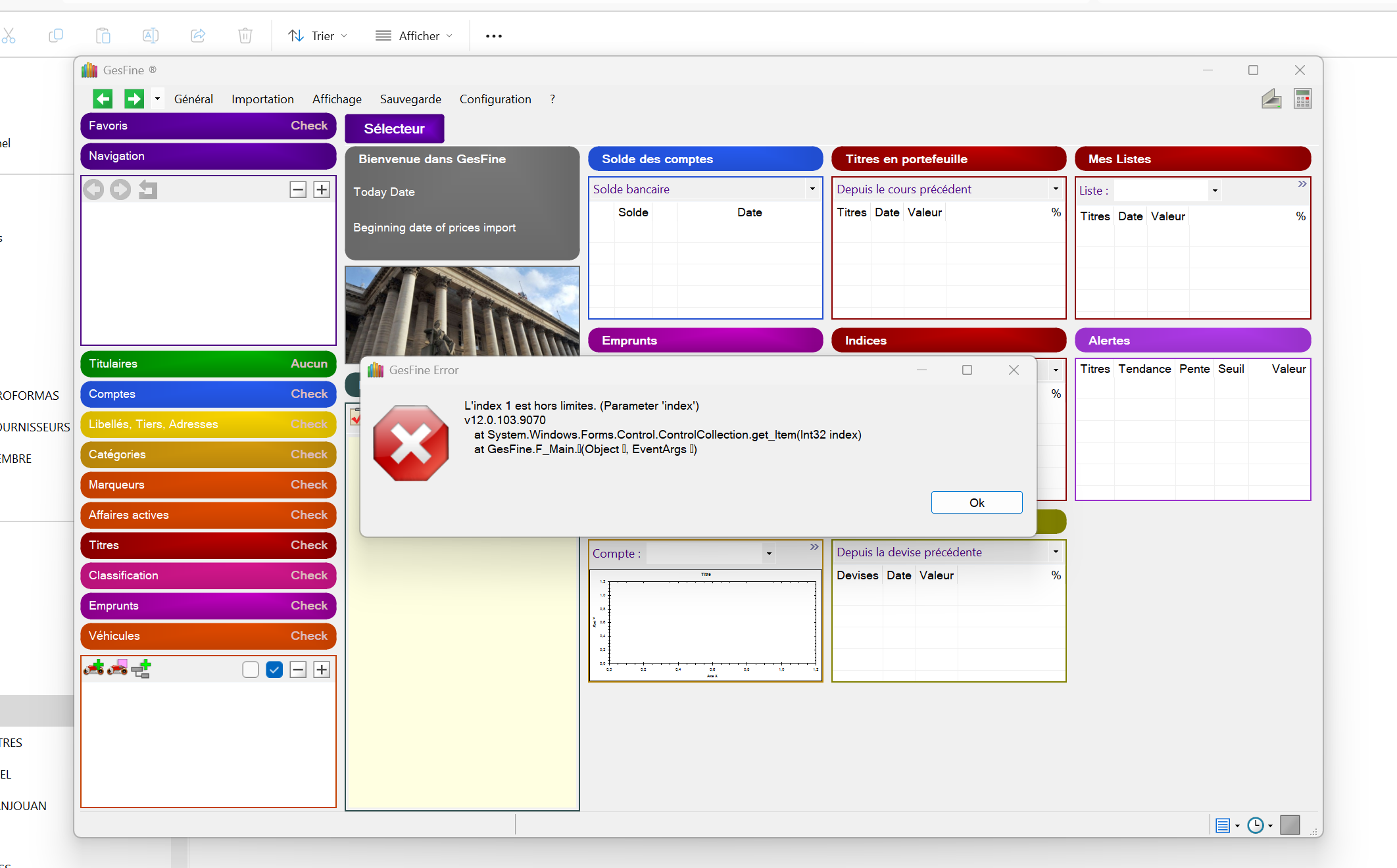The width and height of the screenshot is (1397, 868).
Task: Open the Liste combo box in Mes Listes
Action: (1215, 191)
